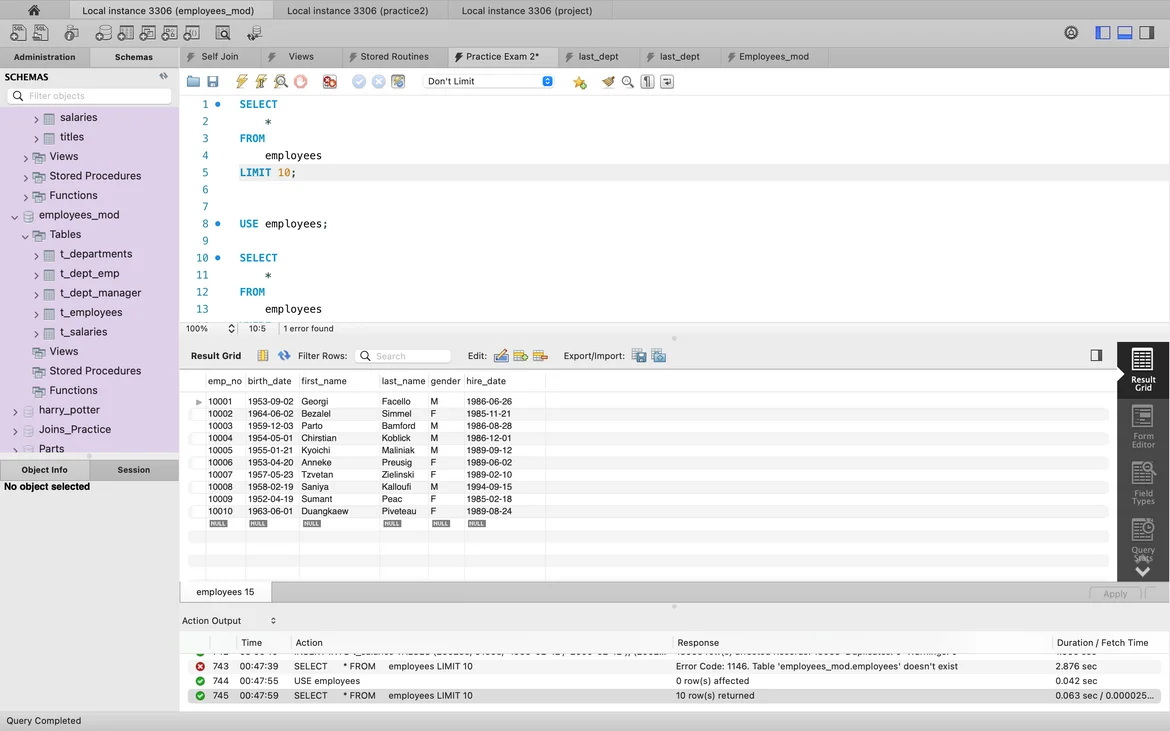Image resolution: width=1170 pixels, height=731 pixels.
Task: Open the Don't Limit rows dropdown
Action: (x=489, y=82)
